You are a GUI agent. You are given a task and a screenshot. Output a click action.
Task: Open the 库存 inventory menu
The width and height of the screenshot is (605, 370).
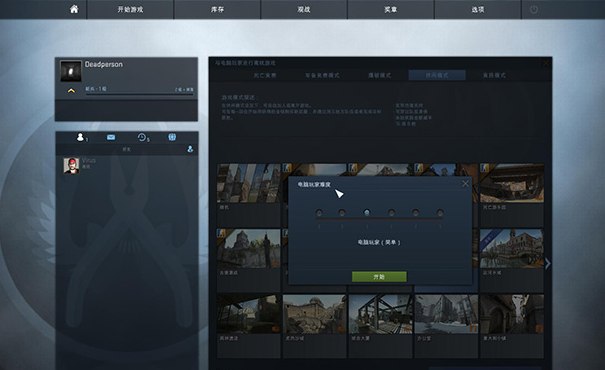click(217, 9)
